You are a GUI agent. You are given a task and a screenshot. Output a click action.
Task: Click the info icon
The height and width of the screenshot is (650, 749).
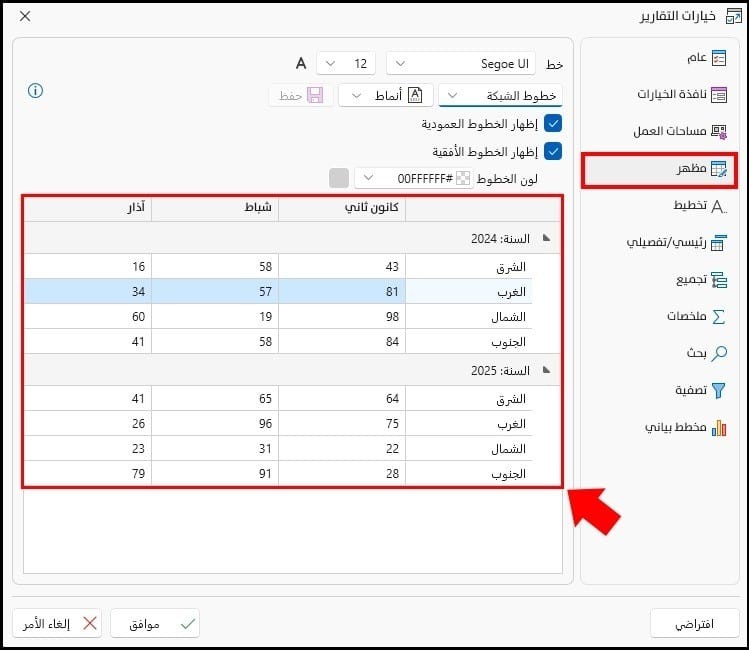[x=35, y=90]
